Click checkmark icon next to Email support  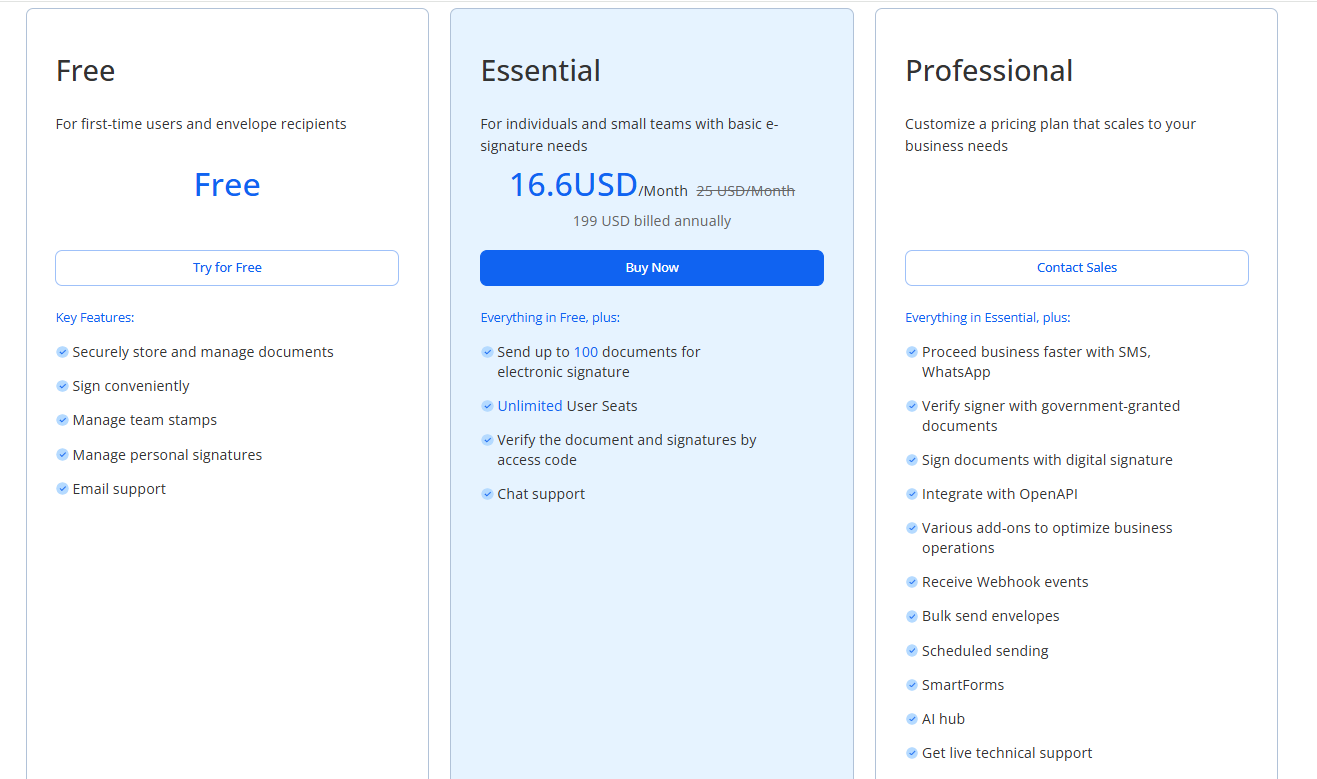pyautogui.click(x=62, y=489)
